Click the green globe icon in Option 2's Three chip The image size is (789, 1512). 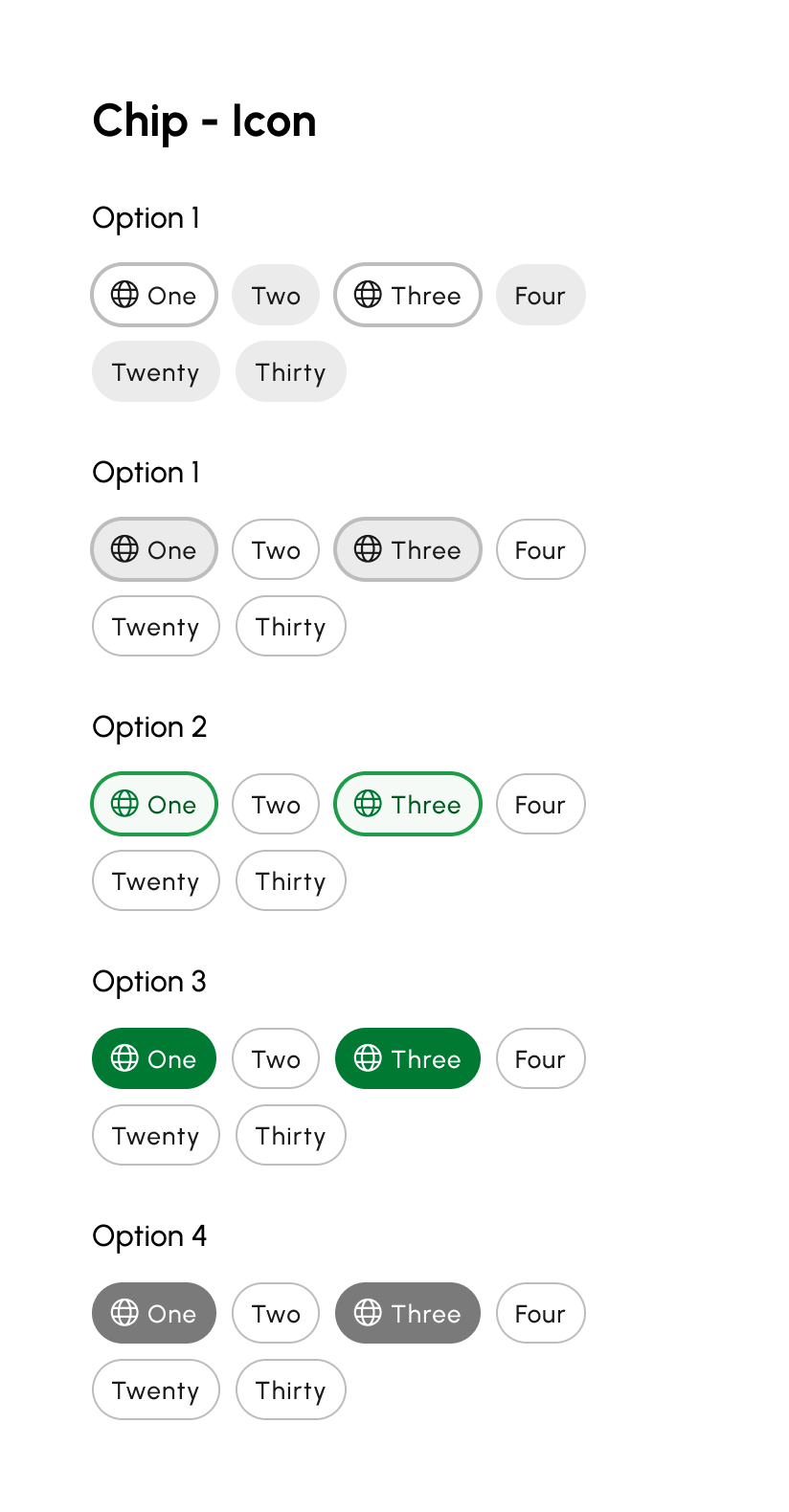pos(368,803)
